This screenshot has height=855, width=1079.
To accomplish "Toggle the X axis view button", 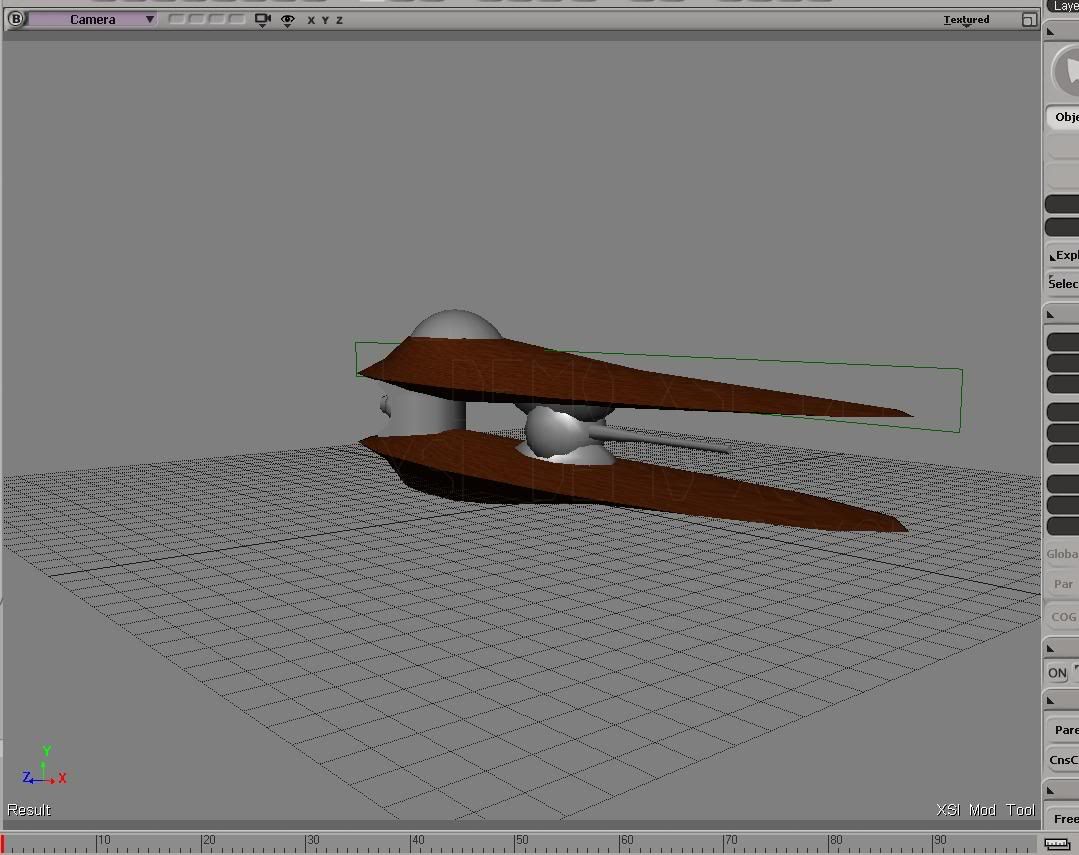I will point(311,21).
